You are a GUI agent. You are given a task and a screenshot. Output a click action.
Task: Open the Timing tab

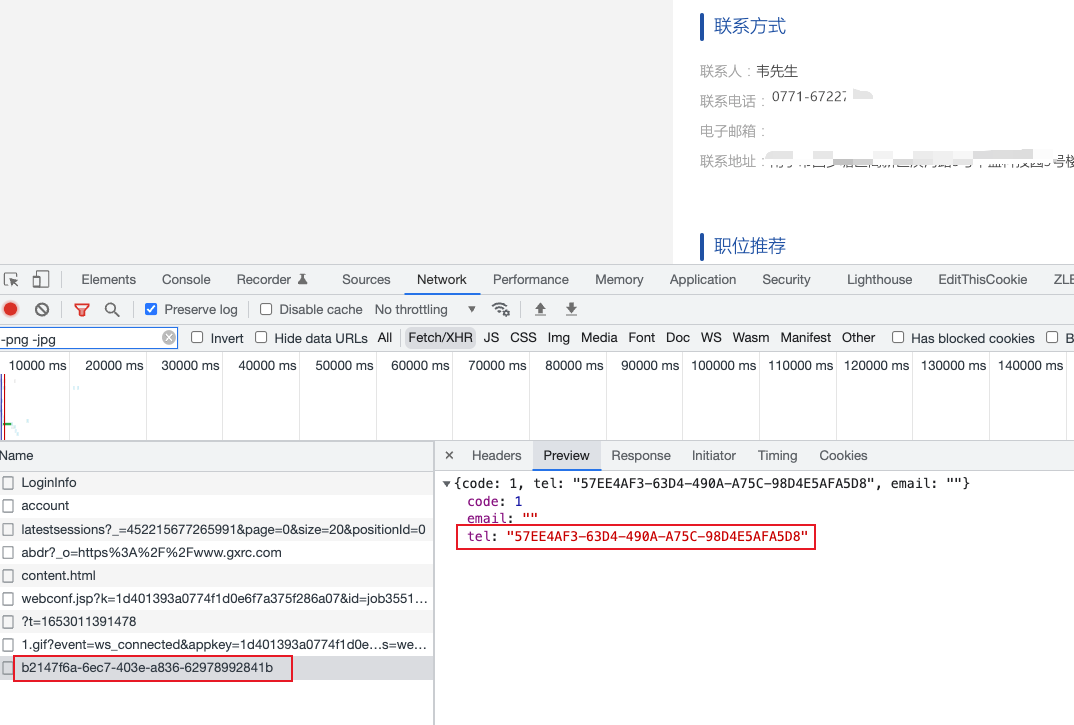[777, 456]
